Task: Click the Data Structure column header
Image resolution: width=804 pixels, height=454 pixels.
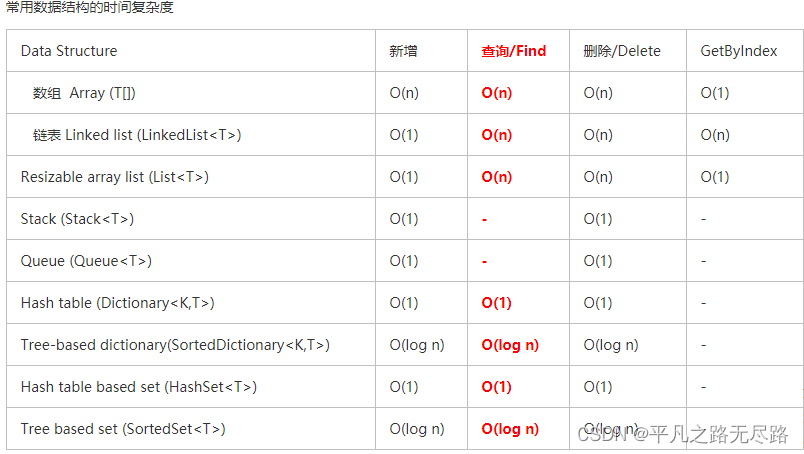Action: pyautogui.click(x=68, y=51)
